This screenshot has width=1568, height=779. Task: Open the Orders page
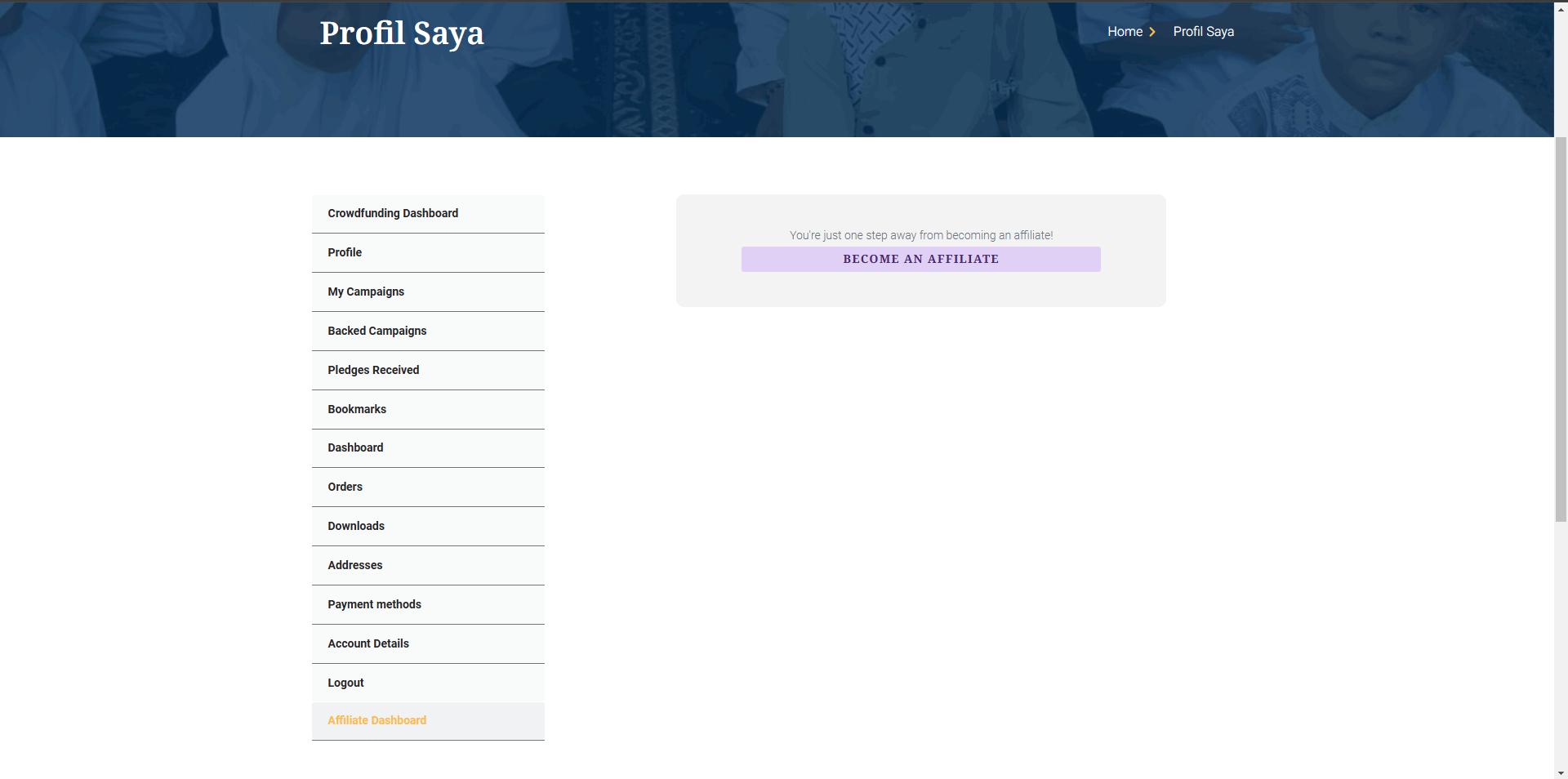(x=428, y=487)
